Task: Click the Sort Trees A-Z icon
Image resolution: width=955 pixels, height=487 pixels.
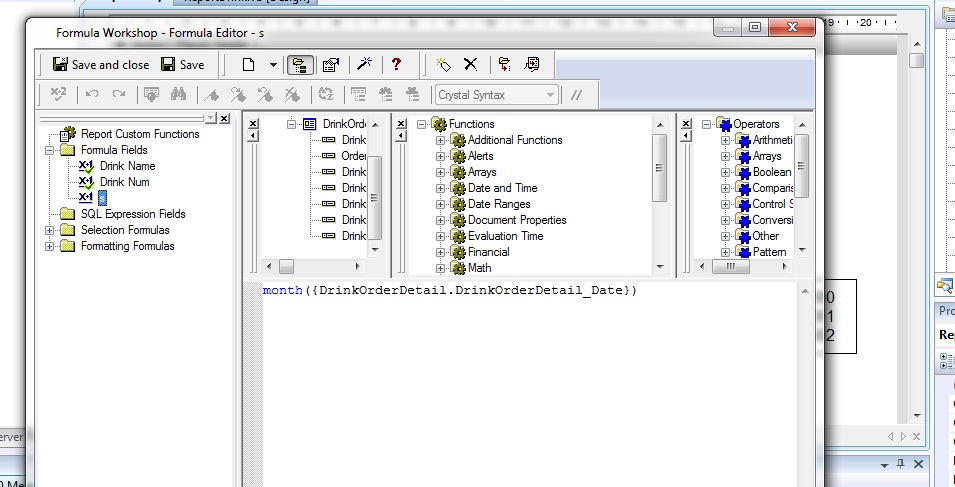Action: pos(326,94)
